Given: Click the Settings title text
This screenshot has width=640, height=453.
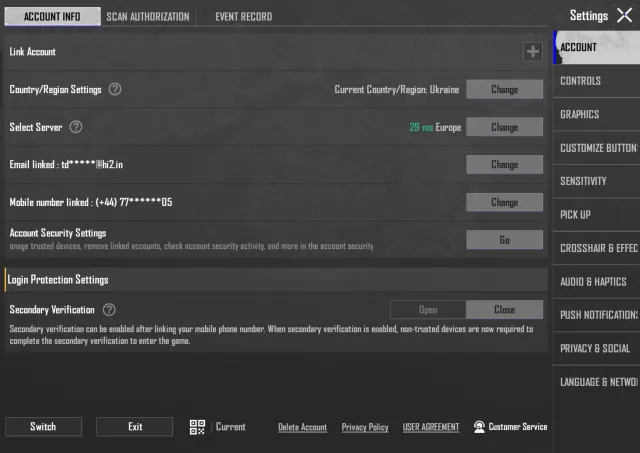Looking at the screenshot, I should pyautogui.click(x=589, y=16).
